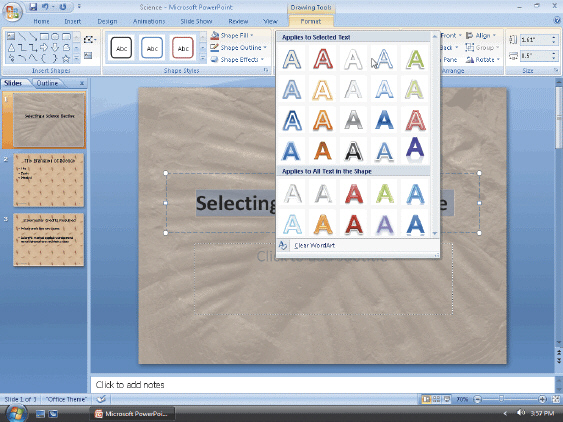Switch to Normal view button in status bar
Viewport: 563px width, 422px height.
point(426,399)
